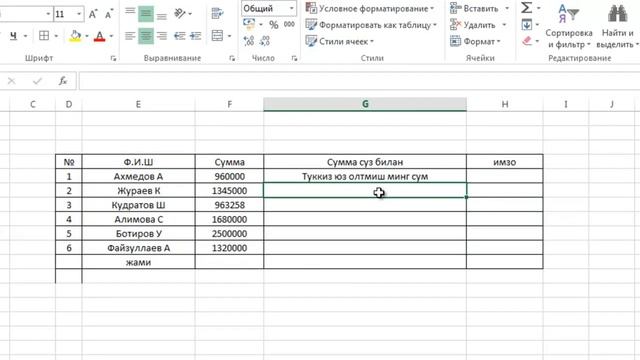Click the Удалить cells button
The height and width of the screenshot is (360, 640).
[473, 25]
